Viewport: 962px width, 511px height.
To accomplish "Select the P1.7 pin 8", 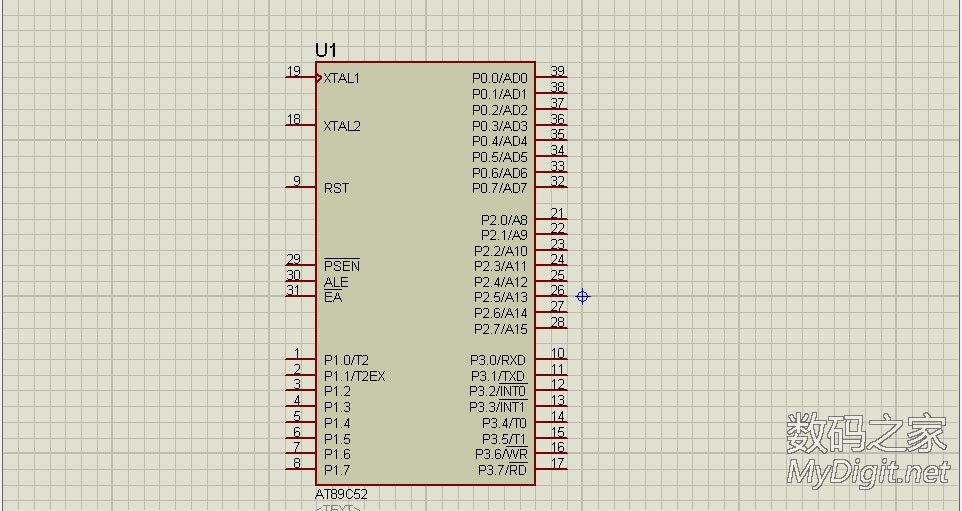I will click(299, 470).
